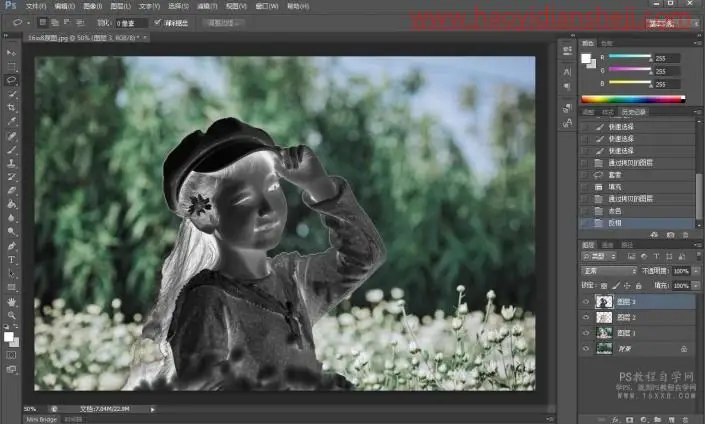This screenshot has width=705, height=424.
Task: Select the Clone Stamp tool
Action: (x=11, y=163)
